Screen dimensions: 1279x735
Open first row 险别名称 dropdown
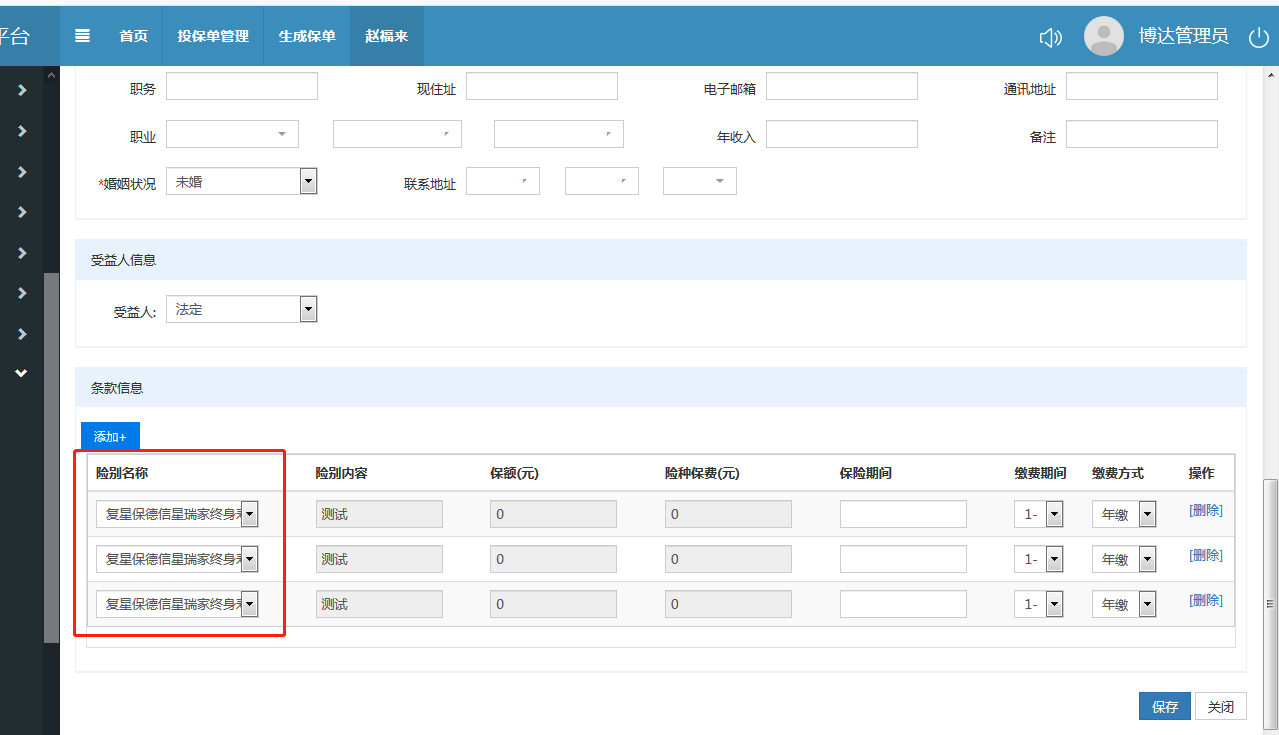(250, 514)
